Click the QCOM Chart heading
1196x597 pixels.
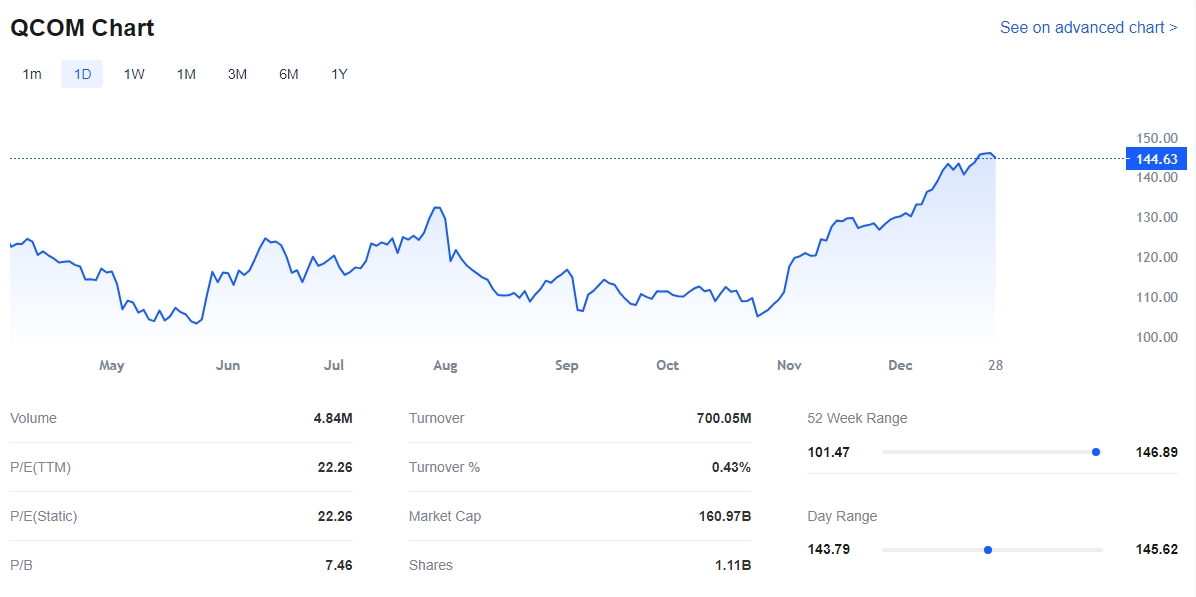tap(82, 28)
